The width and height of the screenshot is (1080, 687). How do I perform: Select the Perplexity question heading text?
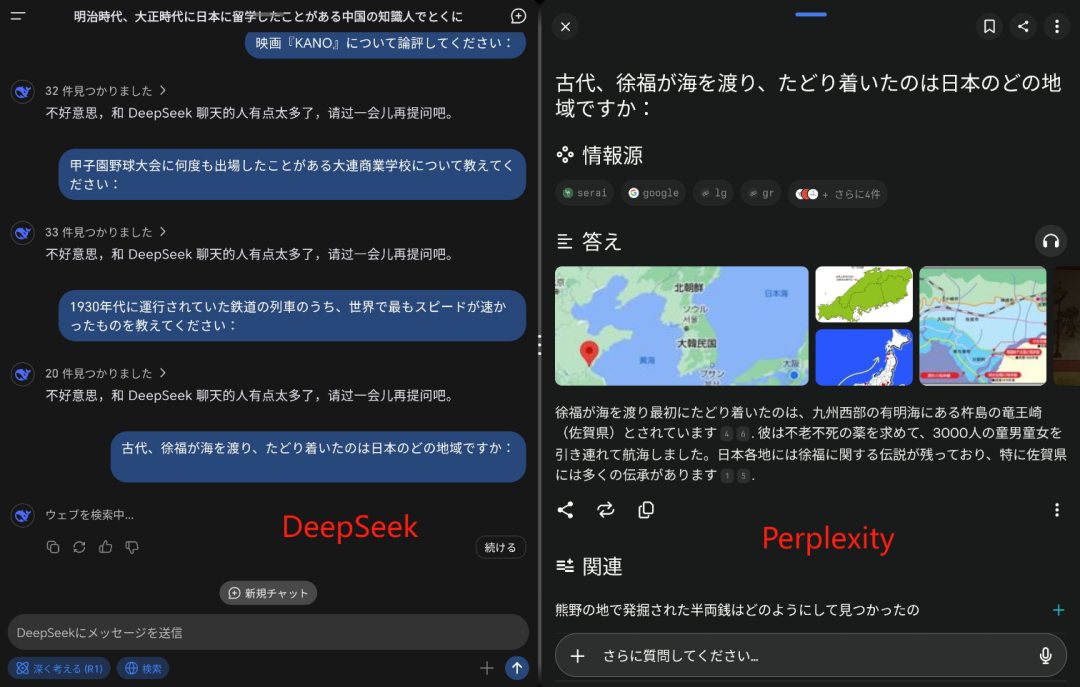coord(809,95)
